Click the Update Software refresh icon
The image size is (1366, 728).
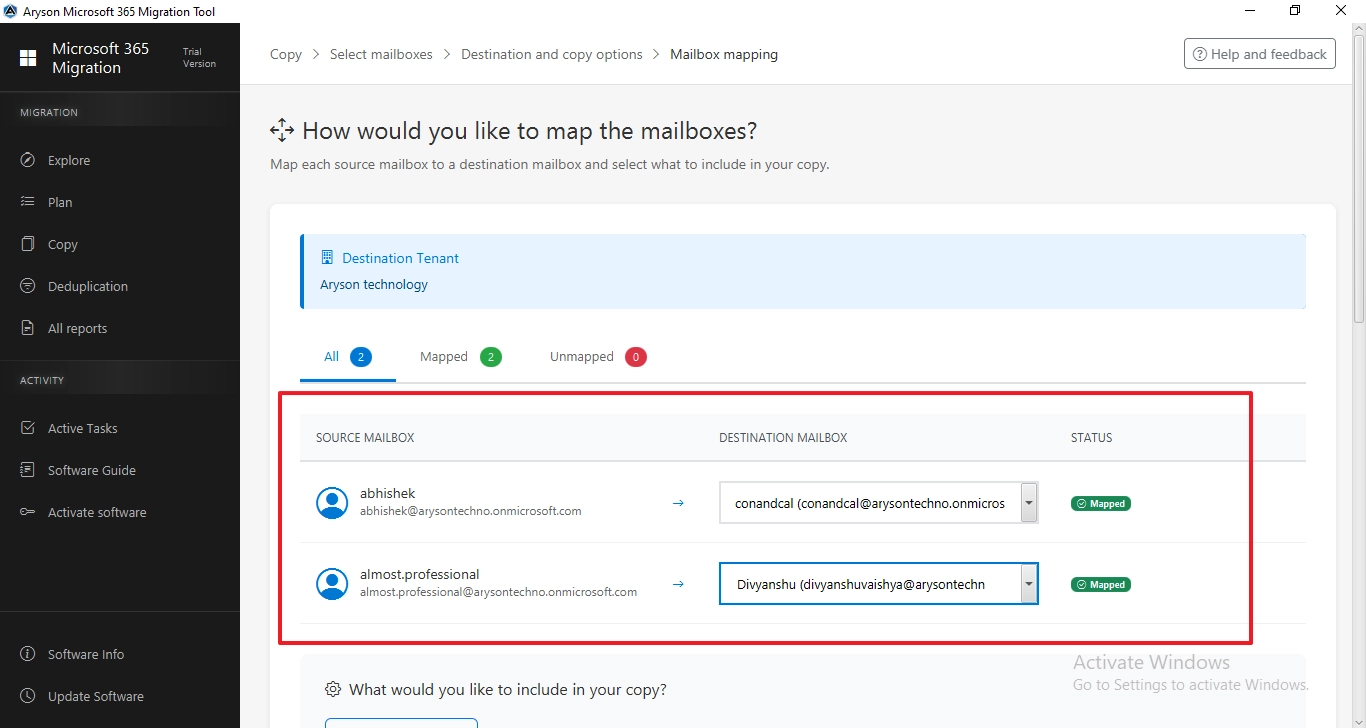coord(28,696)
